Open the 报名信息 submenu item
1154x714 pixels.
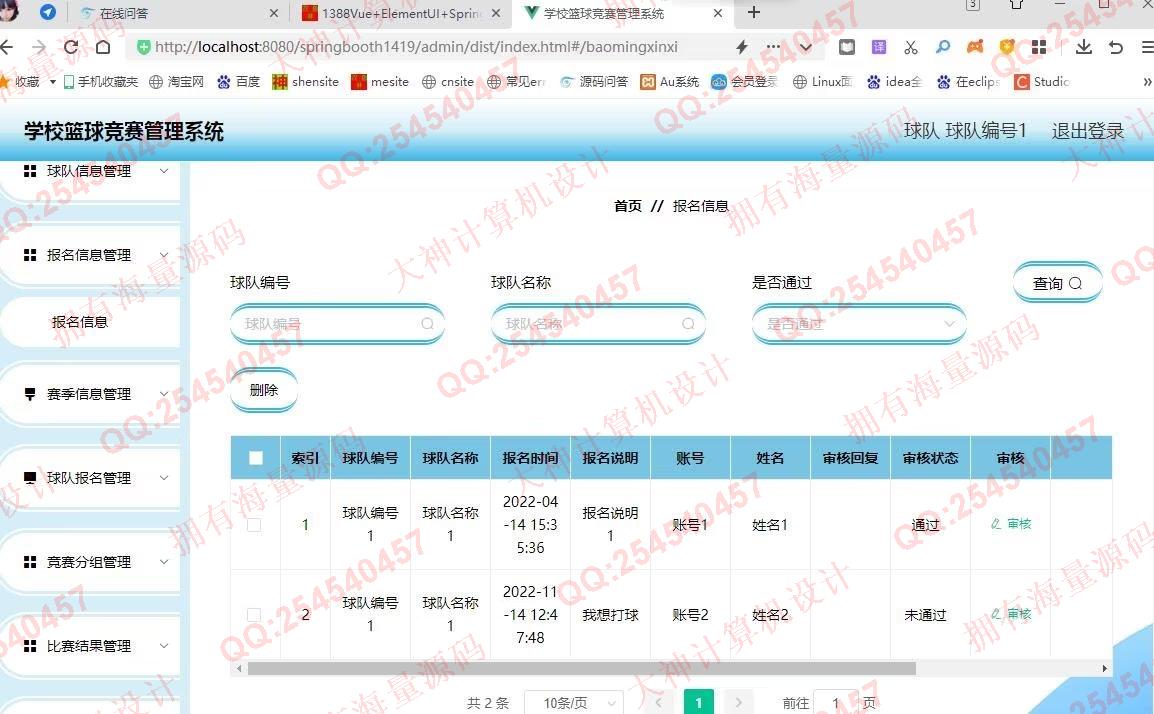[x=79, y=322]
